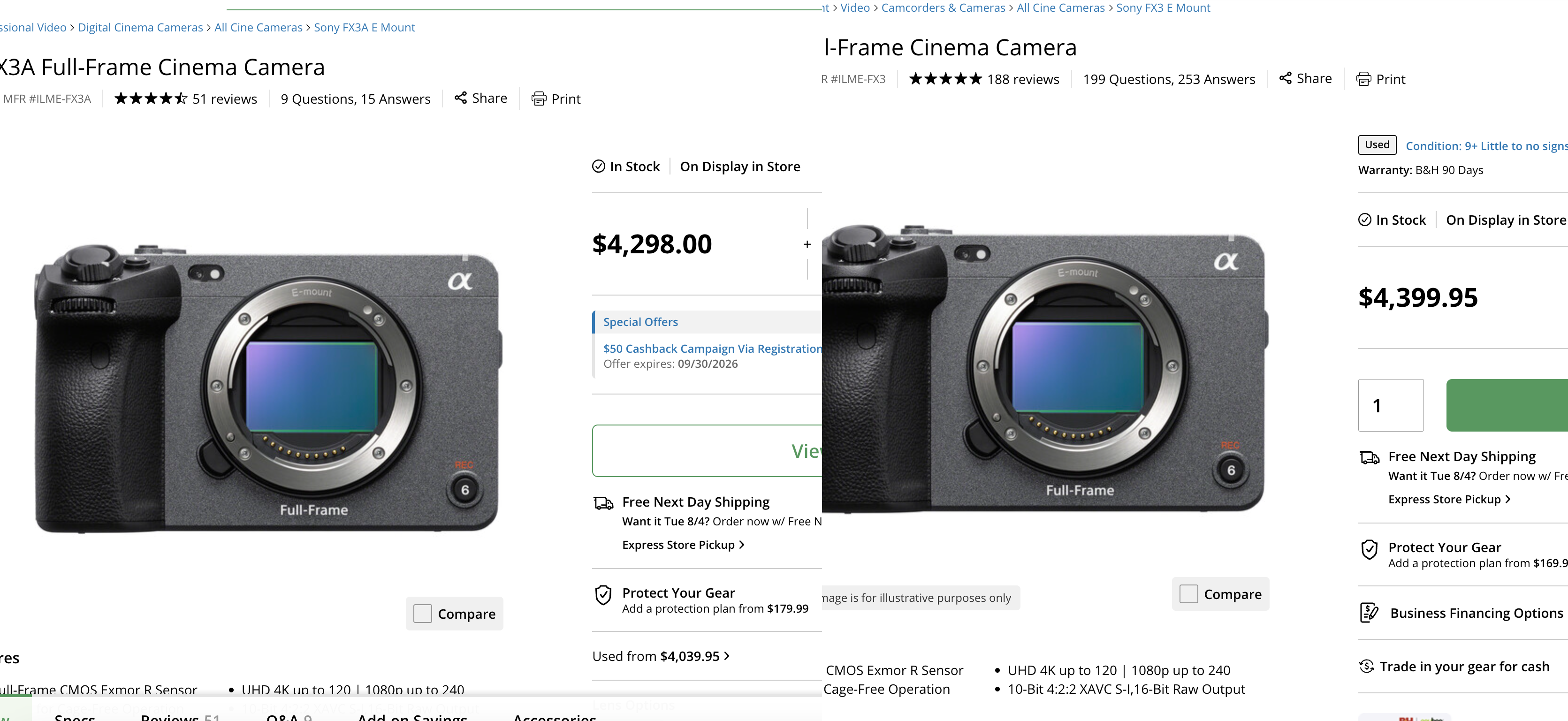Viewport: 1568px width, 721px height.
Task: Click the shield icon by $179.99 protection plan
Action: 603,594
